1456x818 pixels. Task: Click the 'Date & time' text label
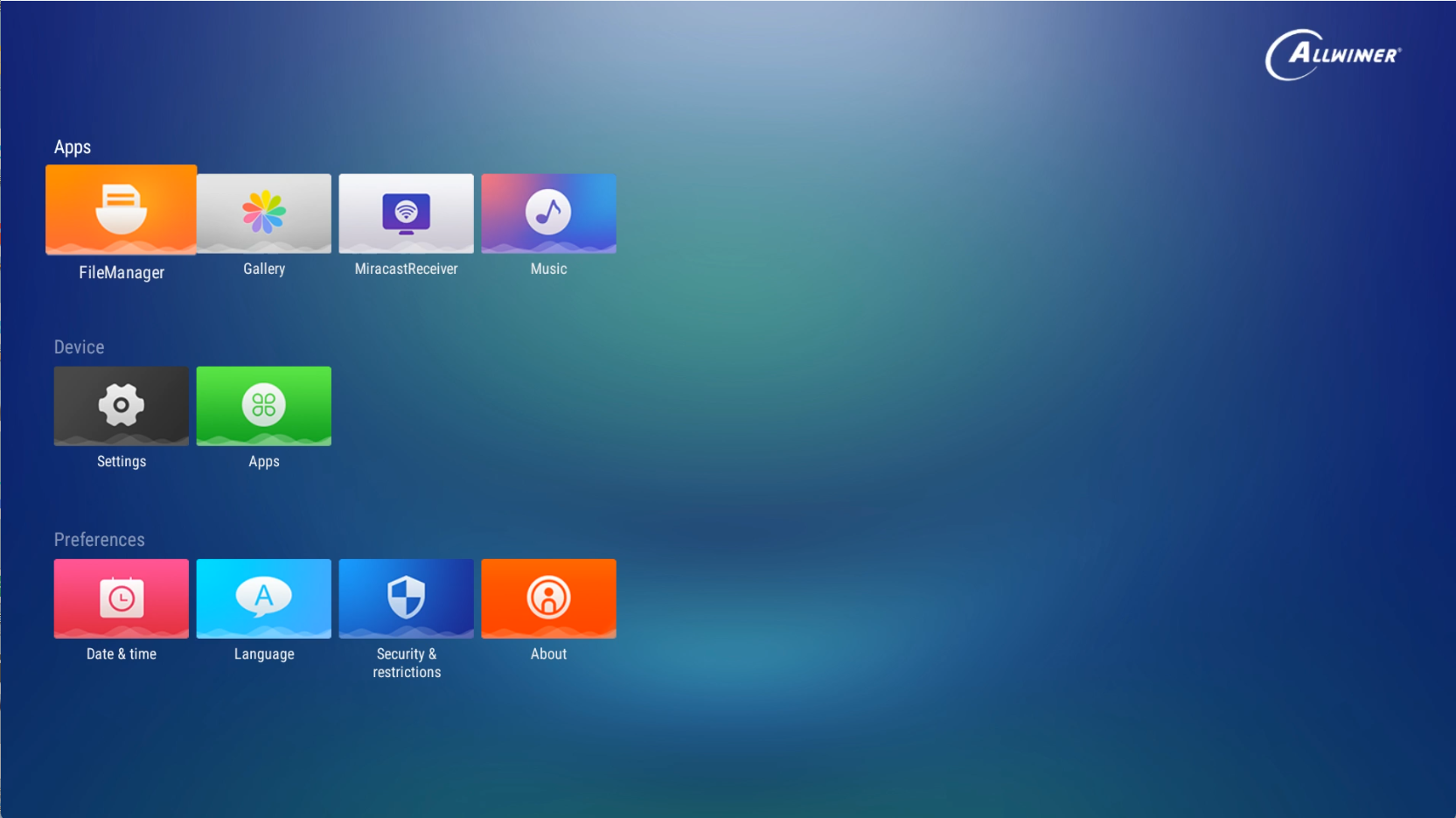pos(122,654)
